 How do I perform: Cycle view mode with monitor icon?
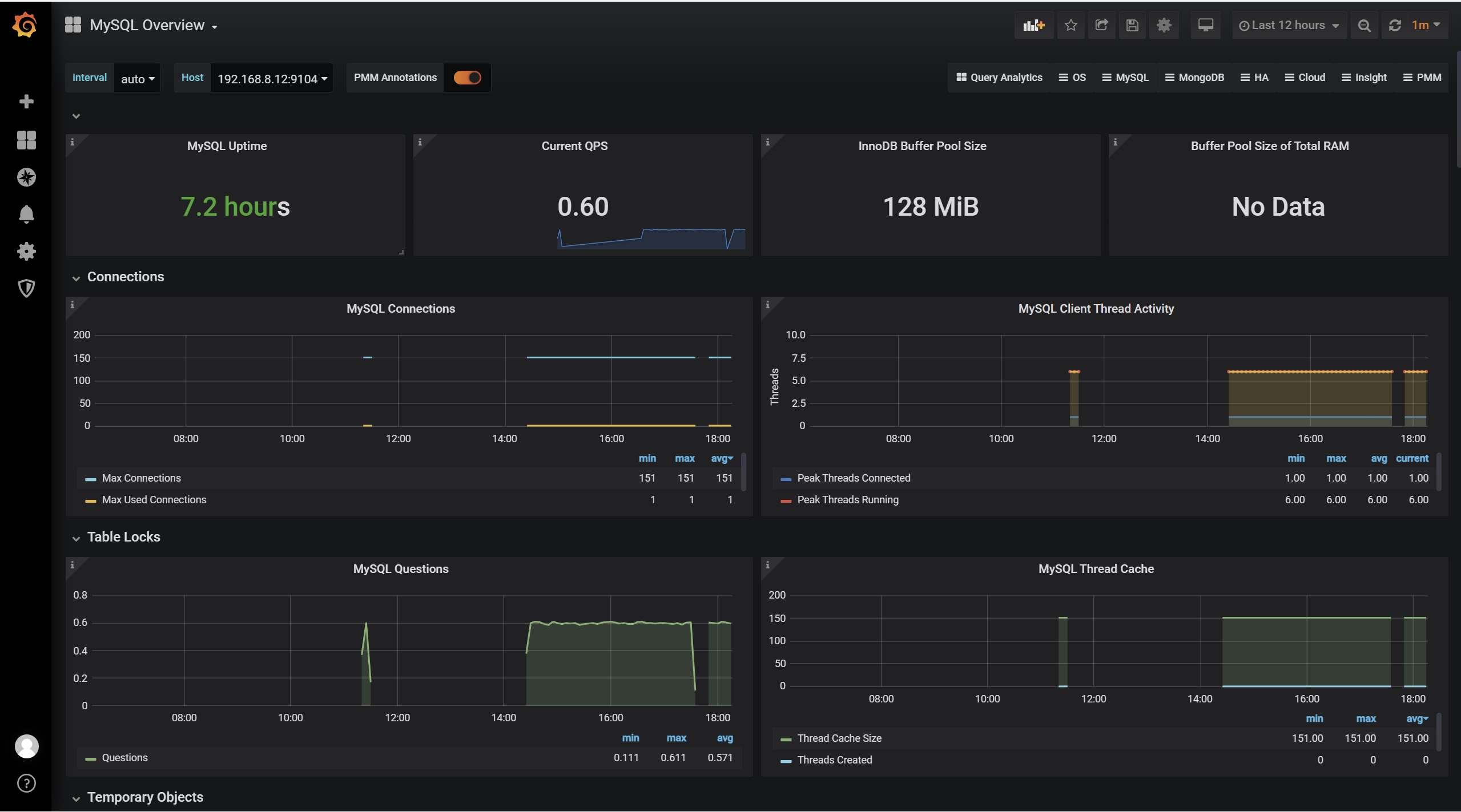tap(1206, 25)
